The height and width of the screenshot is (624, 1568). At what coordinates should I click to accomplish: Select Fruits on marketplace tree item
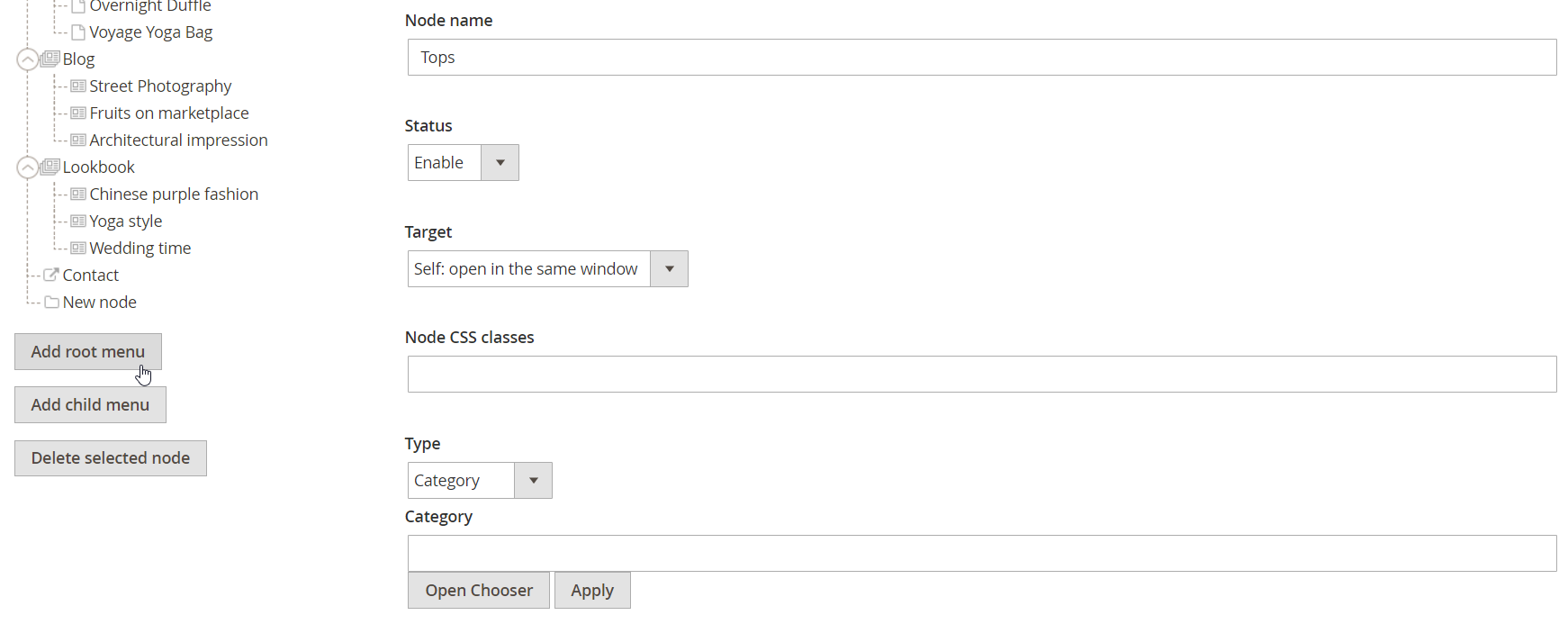pyautogui.click(x=169, y=113)
